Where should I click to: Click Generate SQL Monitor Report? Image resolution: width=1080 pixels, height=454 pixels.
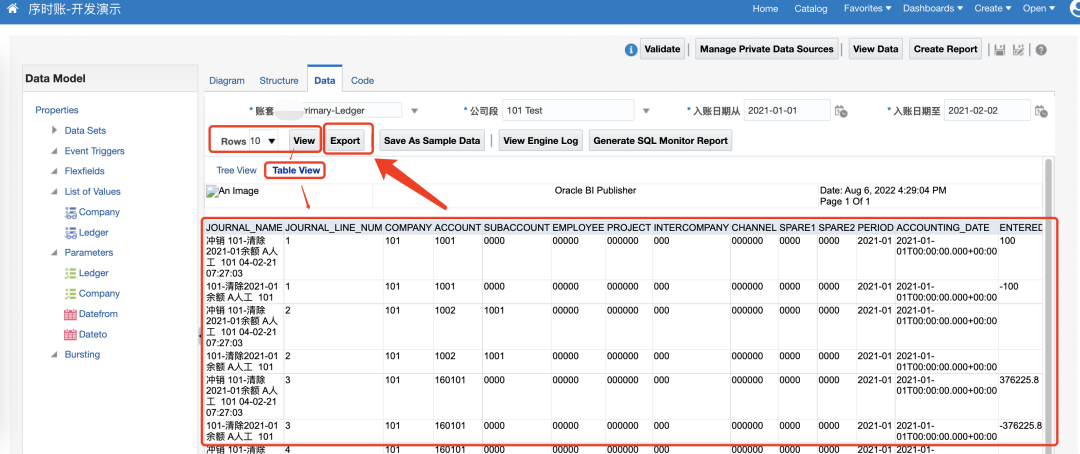tap(661, 141)
